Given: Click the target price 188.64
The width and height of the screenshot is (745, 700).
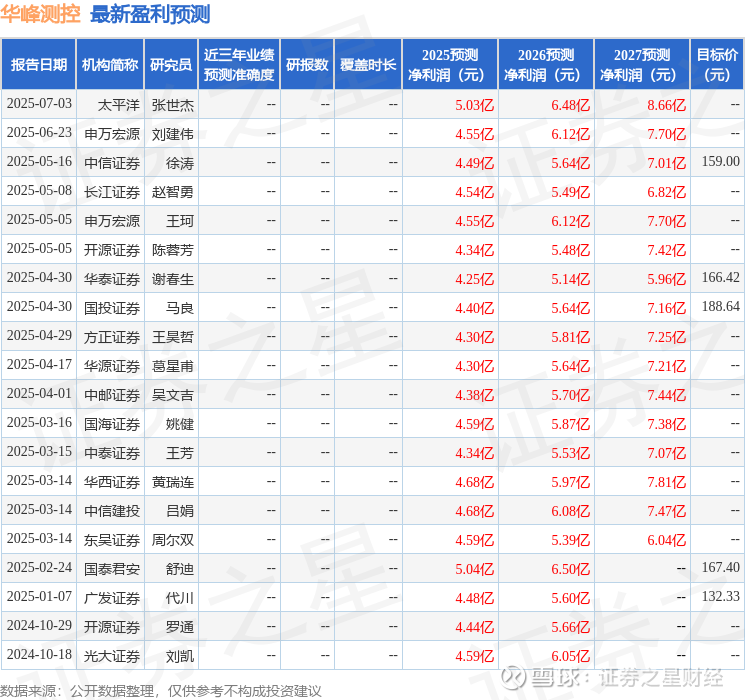Looking at the screenshot, I should [x=720, y=307].
